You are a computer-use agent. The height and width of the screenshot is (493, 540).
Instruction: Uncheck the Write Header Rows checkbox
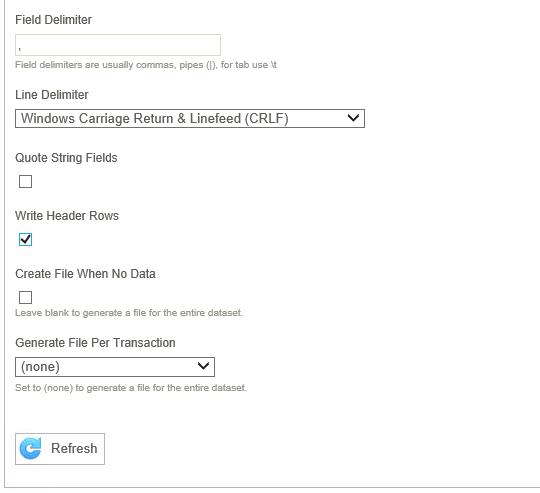coord(25,239)
